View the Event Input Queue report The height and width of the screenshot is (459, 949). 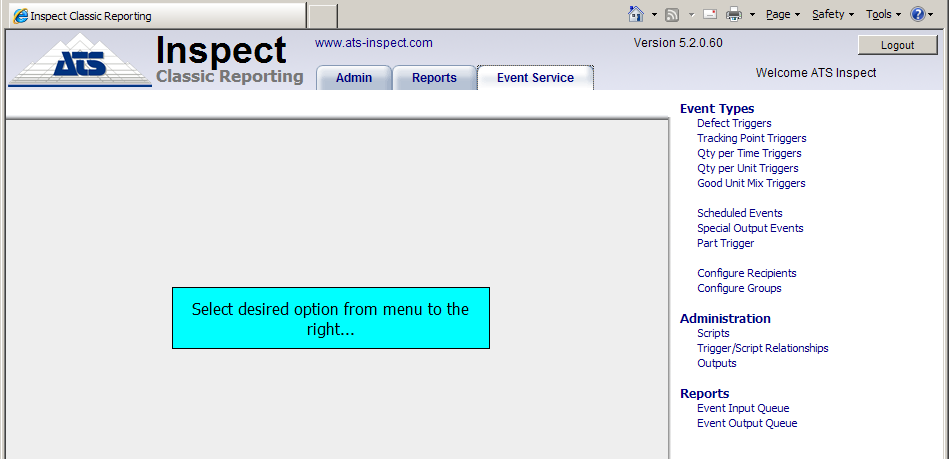743,408
